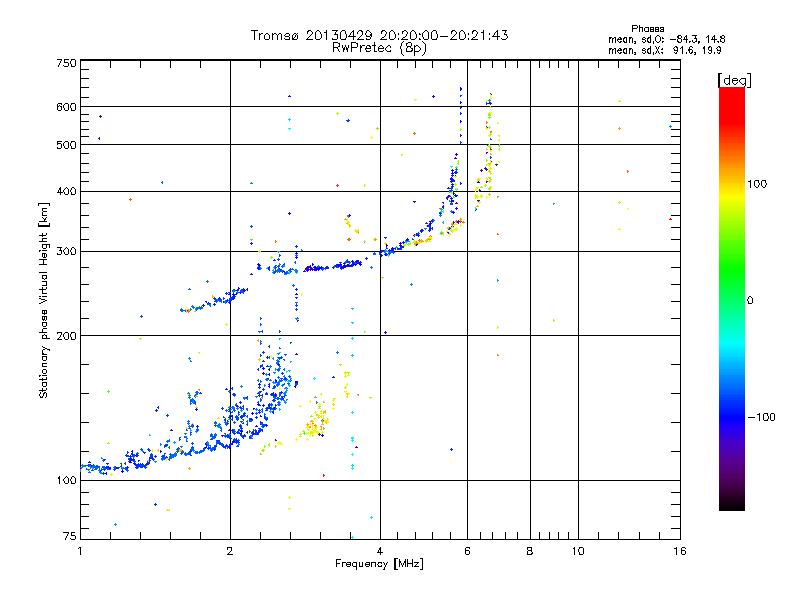Click the x-axis tick label '2'
The image size is (800, 600).
(x=230, y=551)
